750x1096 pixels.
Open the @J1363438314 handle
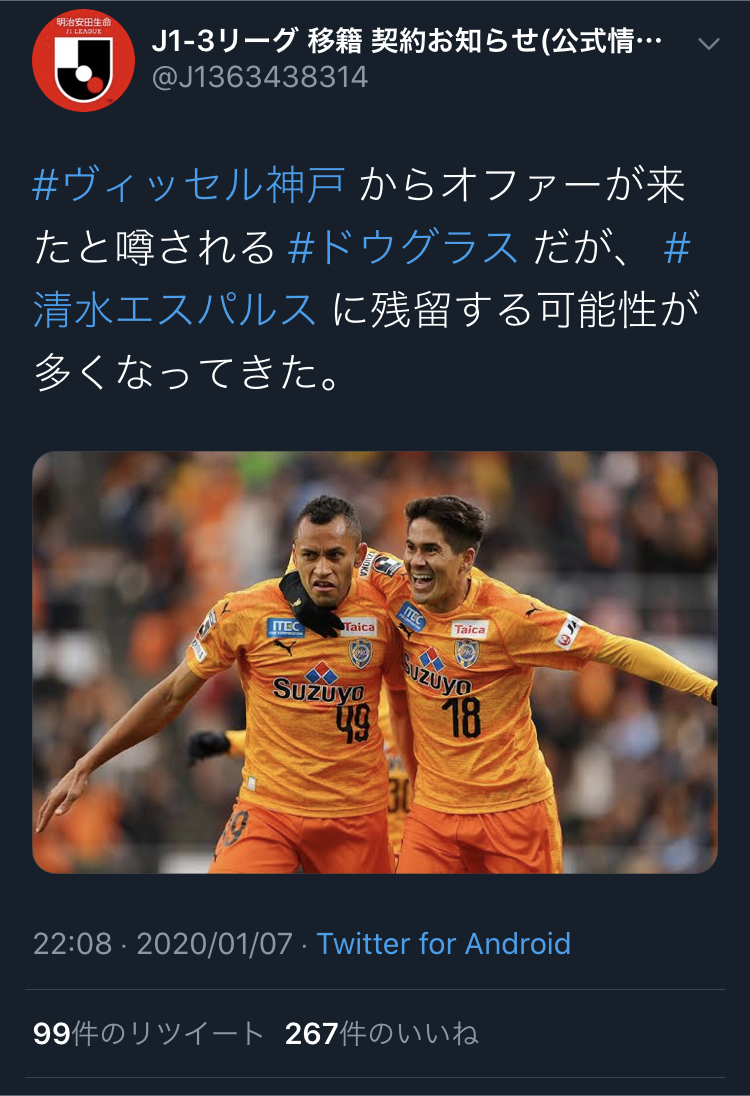pos(259,78)
